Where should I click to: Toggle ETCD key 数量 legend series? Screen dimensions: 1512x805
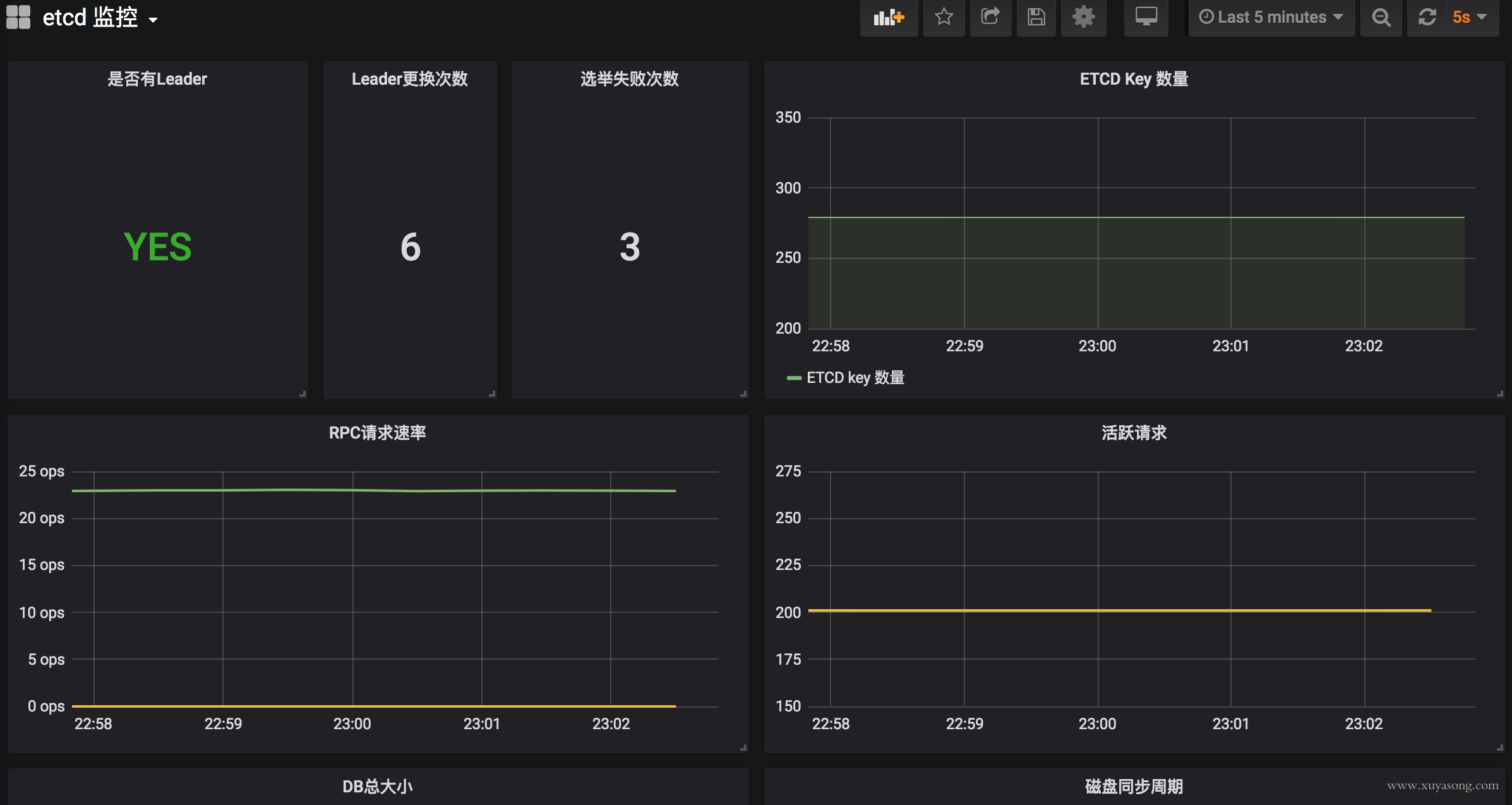tap(855, 378)
